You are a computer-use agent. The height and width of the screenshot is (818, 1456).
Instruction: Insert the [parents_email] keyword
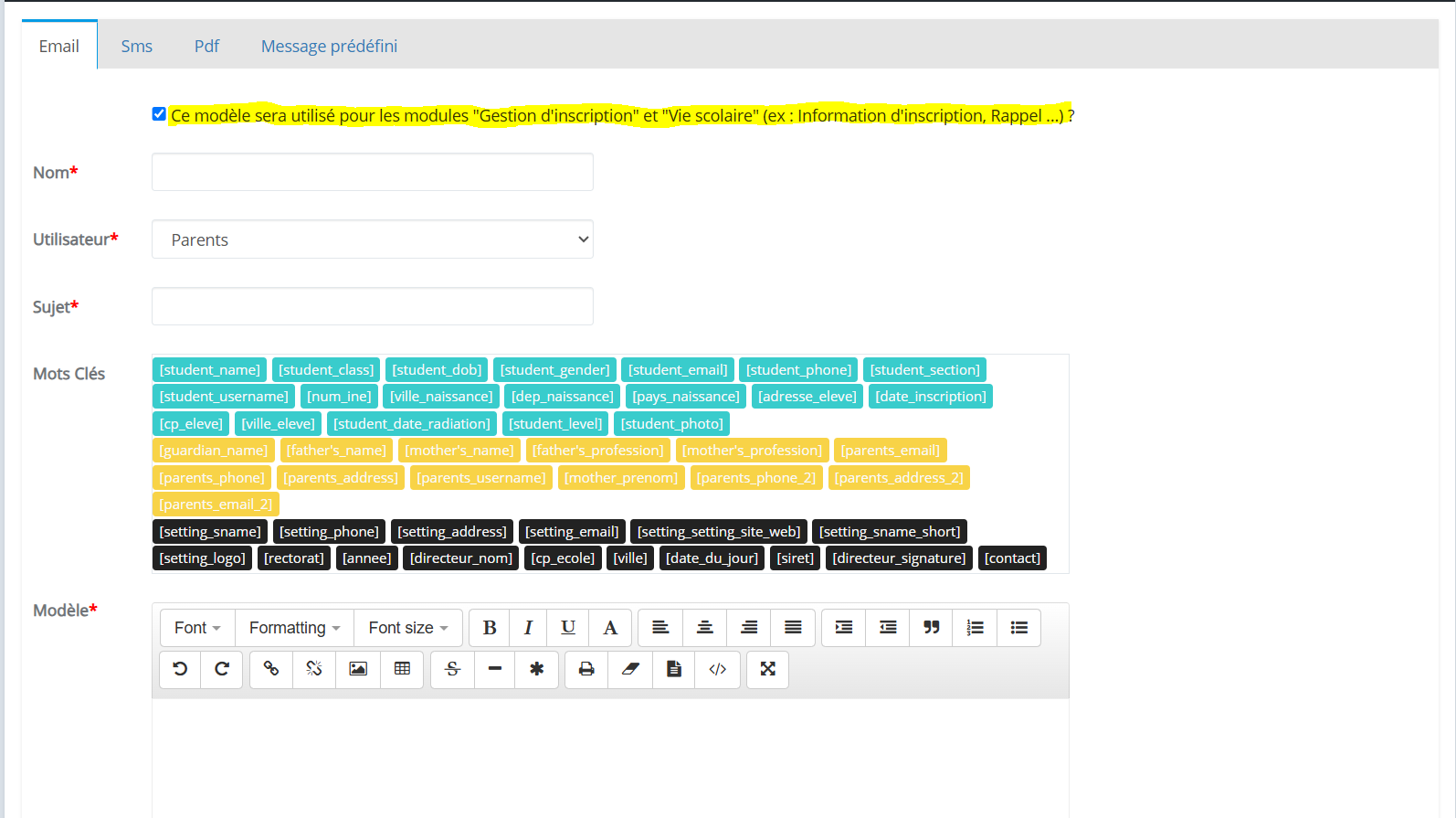891,451
